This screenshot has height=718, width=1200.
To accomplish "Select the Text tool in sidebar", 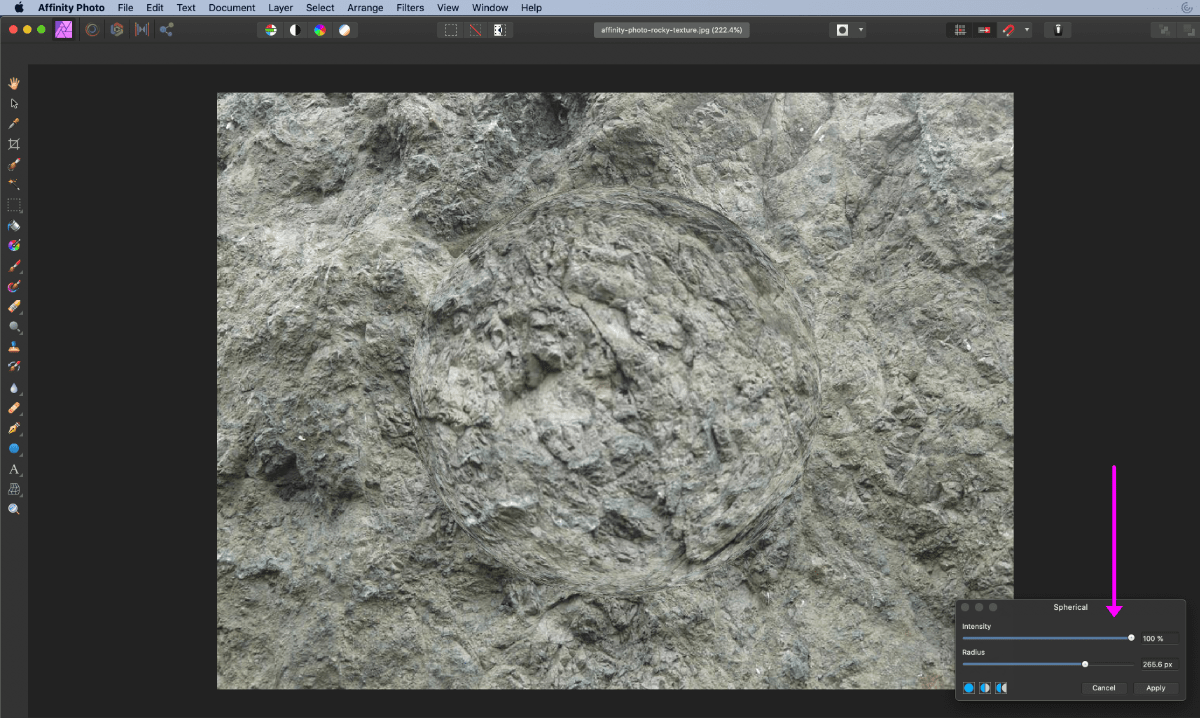I will [x=14, y=469].
